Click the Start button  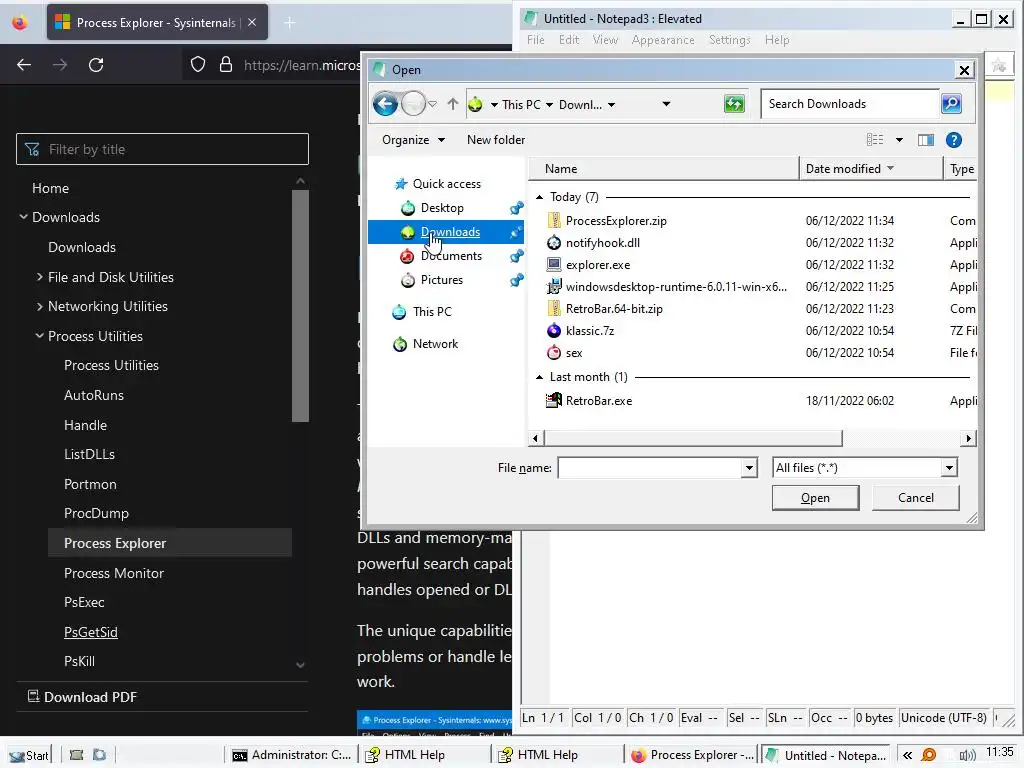pos(28,755)
